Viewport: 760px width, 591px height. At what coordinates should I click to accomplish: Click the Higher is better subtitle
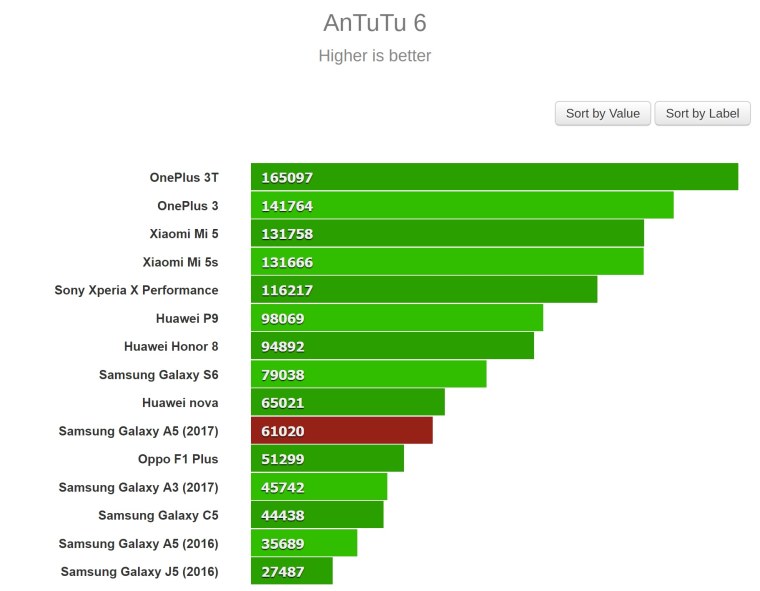pyautogui.click(x=375, y=56)
